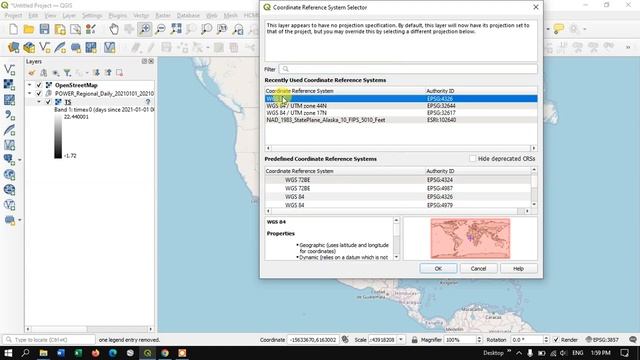Click QGIS icon in Windows taskbar
The image size is (640, 360).
pos(147,353)
